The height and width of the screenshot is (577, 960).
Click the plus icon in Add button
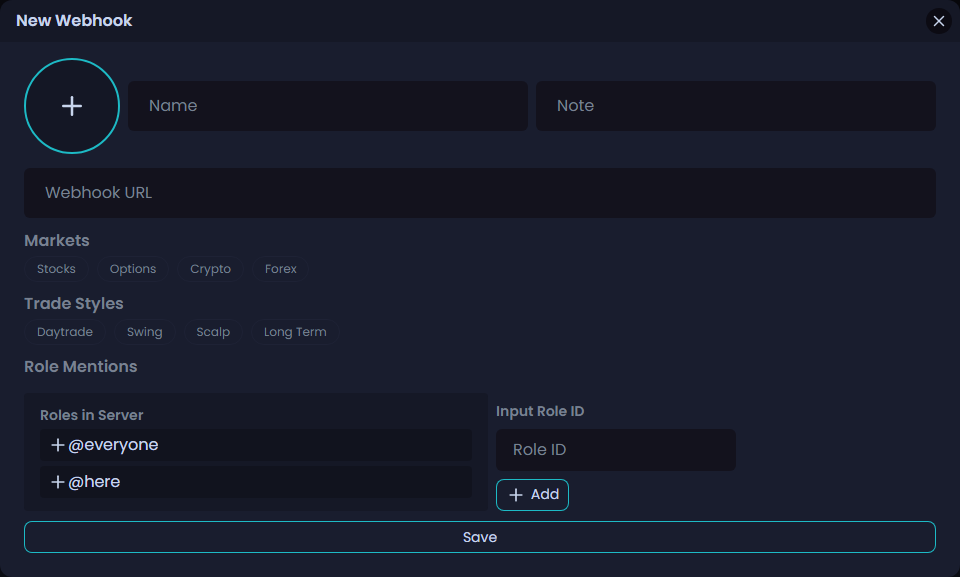point(516,495)
